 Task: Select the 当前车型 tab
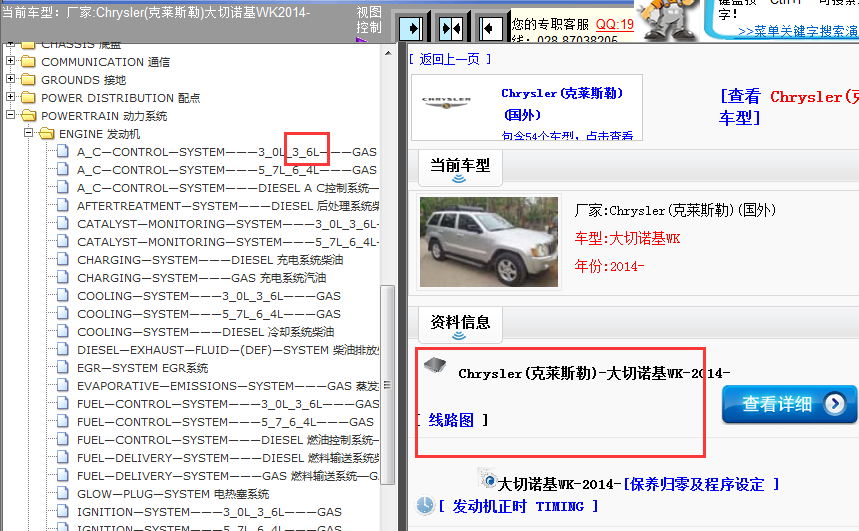click(460, 168)
